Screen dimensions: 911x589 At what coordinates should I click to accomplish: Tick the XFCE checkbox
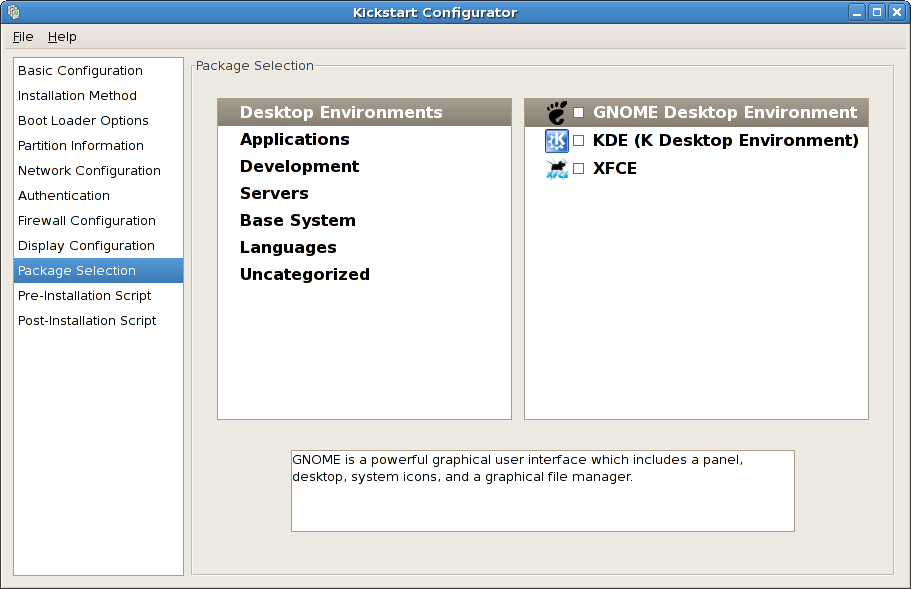[x=578, y=169]
